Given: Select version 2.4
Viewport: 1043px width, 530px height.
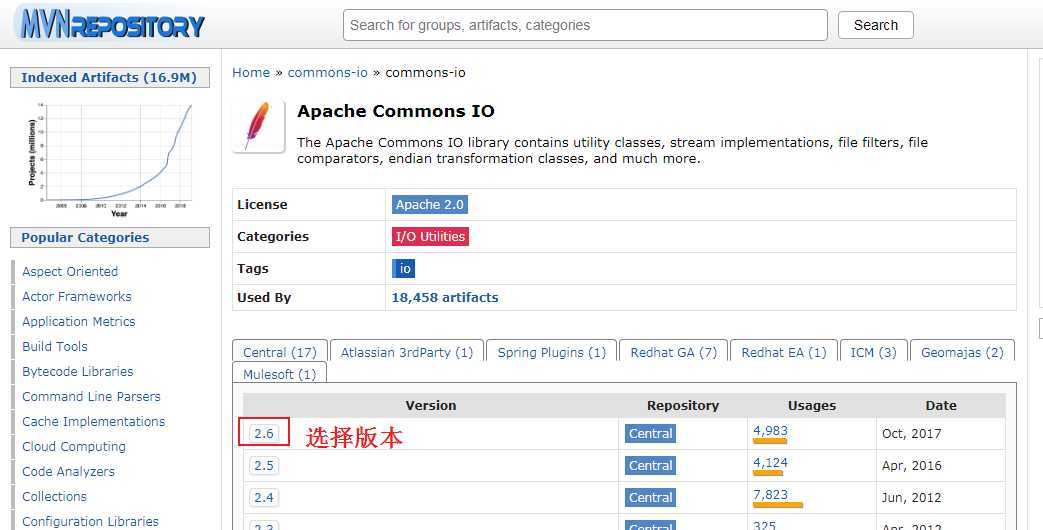Looking at the screenshot, I should tap(264, 497).
